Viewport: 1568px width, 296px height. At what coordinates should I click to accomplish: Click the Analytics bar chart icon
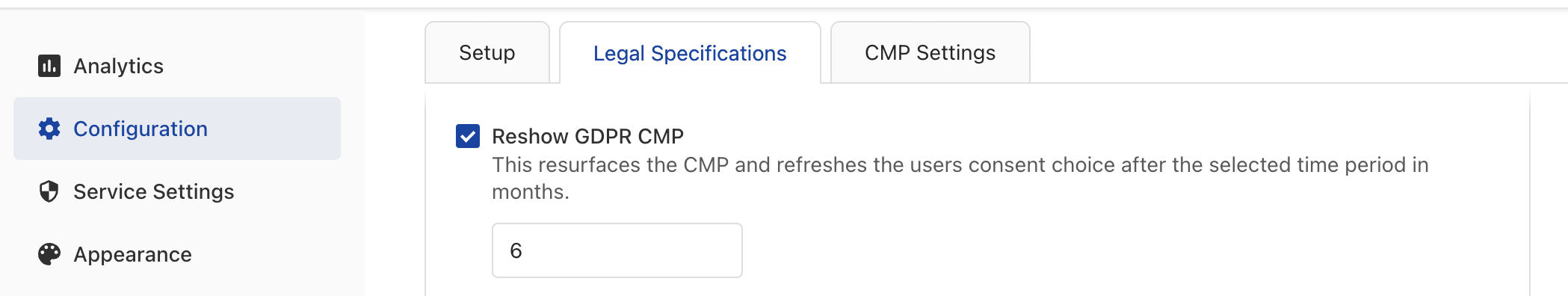(x=49, y=66)
